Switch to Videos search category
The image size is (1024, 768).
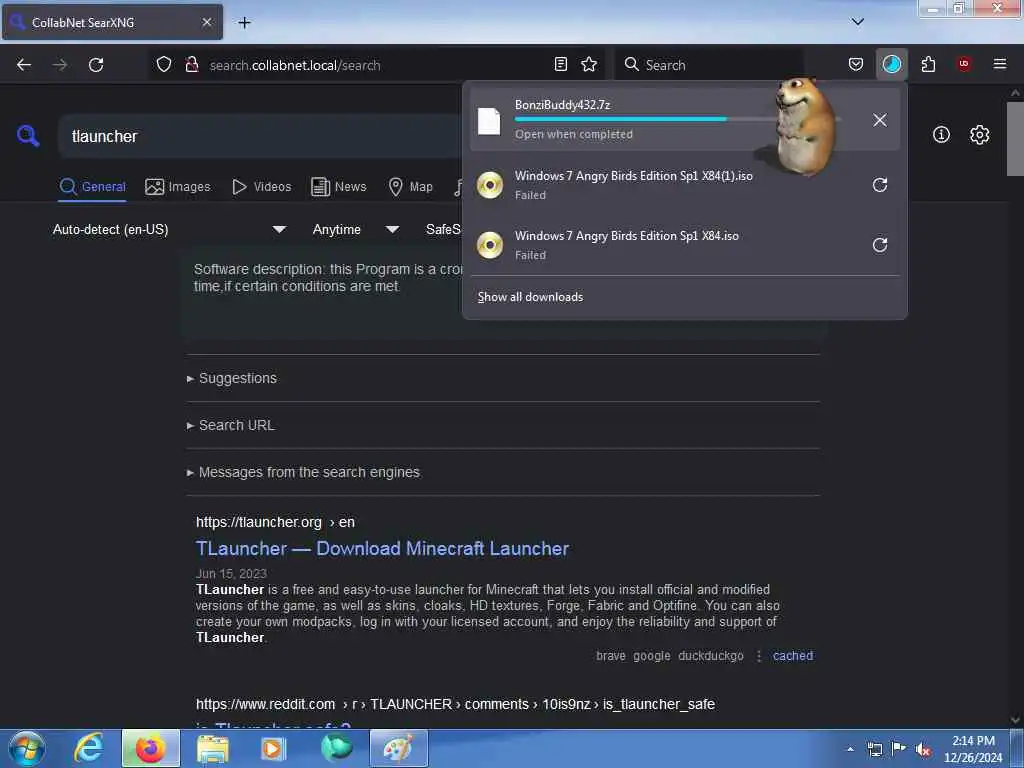click(261, 187)
